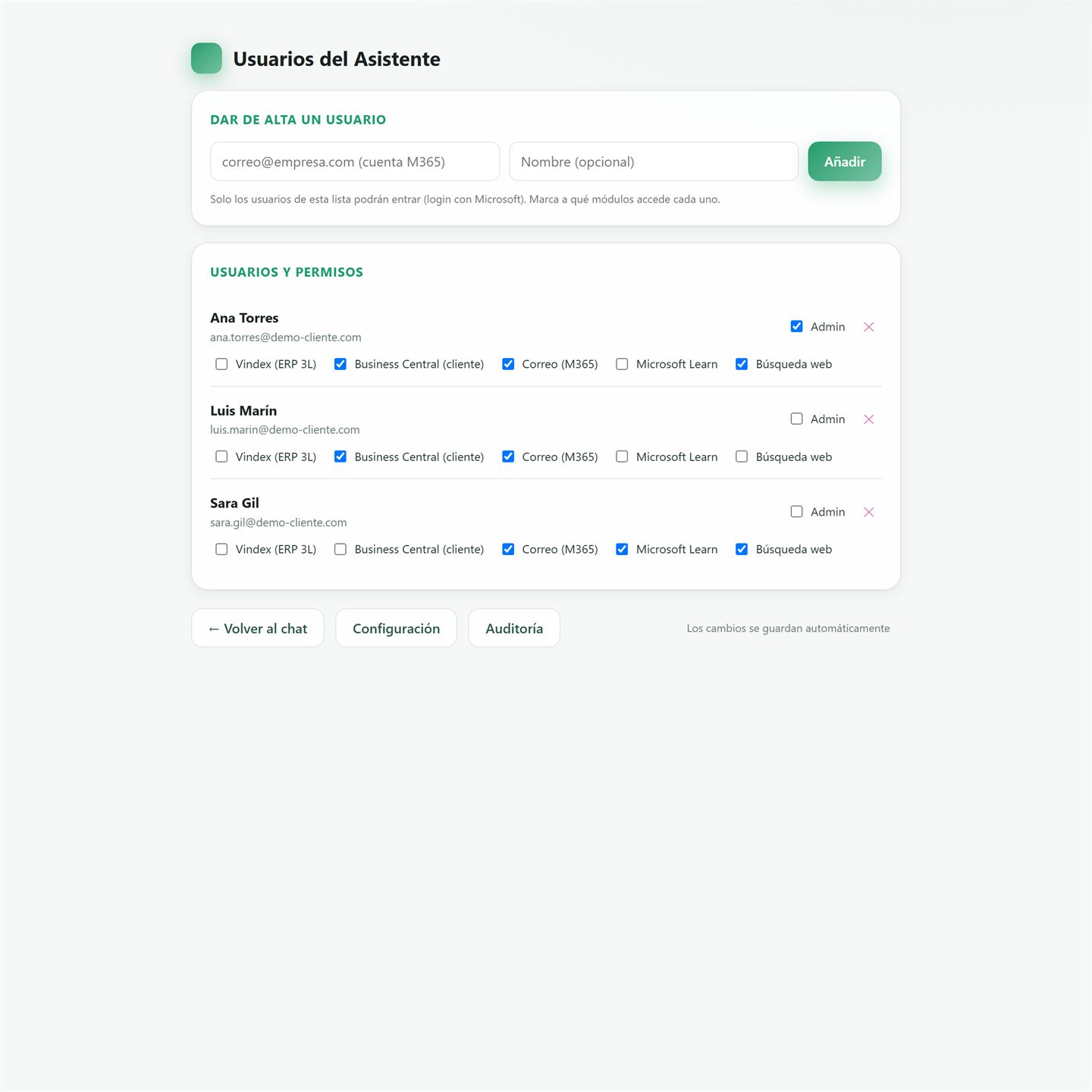Screen dimensions: 1092x1092
Task: Remove Sara Gil via the X icon
Action: (869, 512)
